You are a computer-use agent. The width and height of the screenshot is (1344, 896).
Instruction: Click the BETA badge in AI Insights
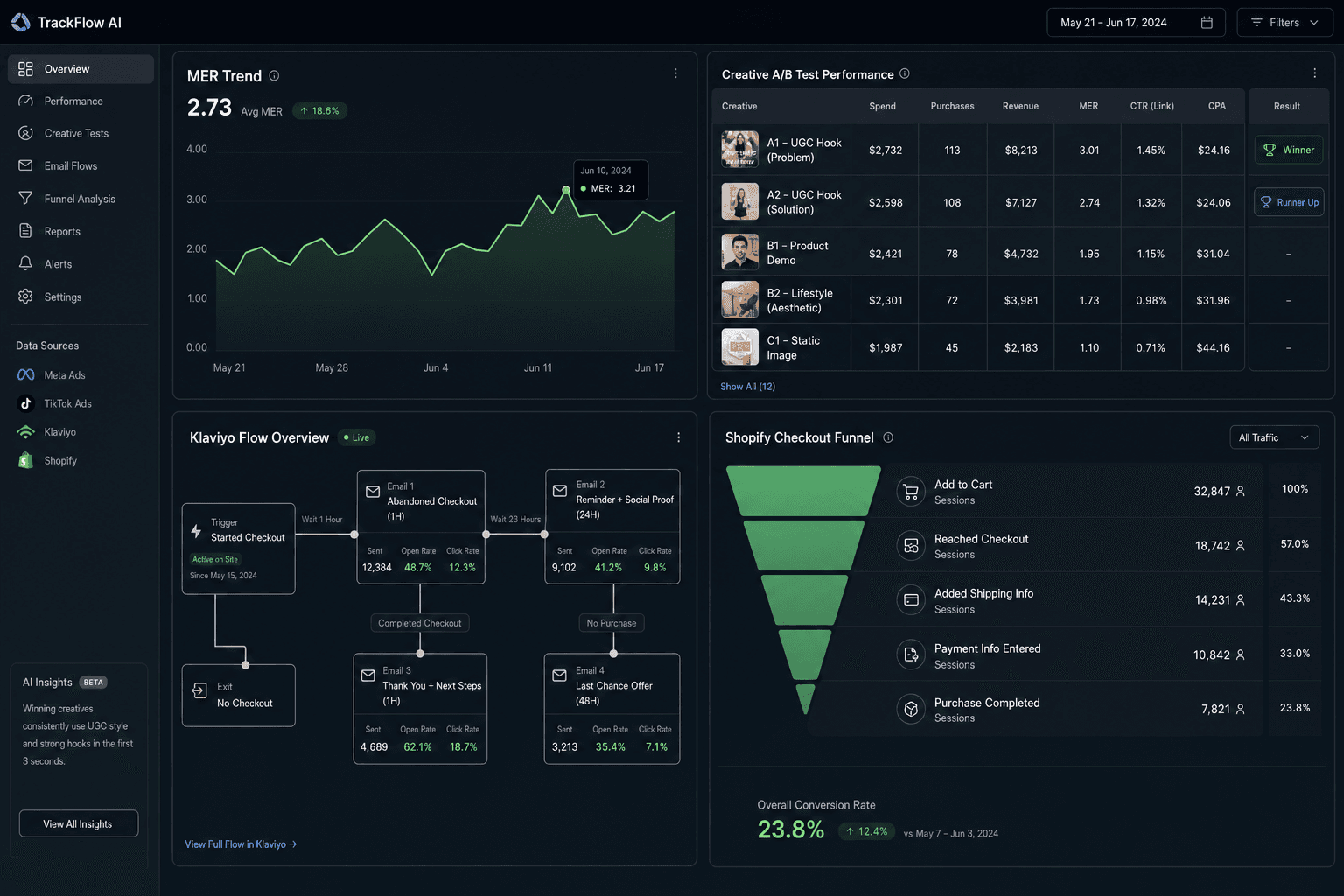pos(94,682)
